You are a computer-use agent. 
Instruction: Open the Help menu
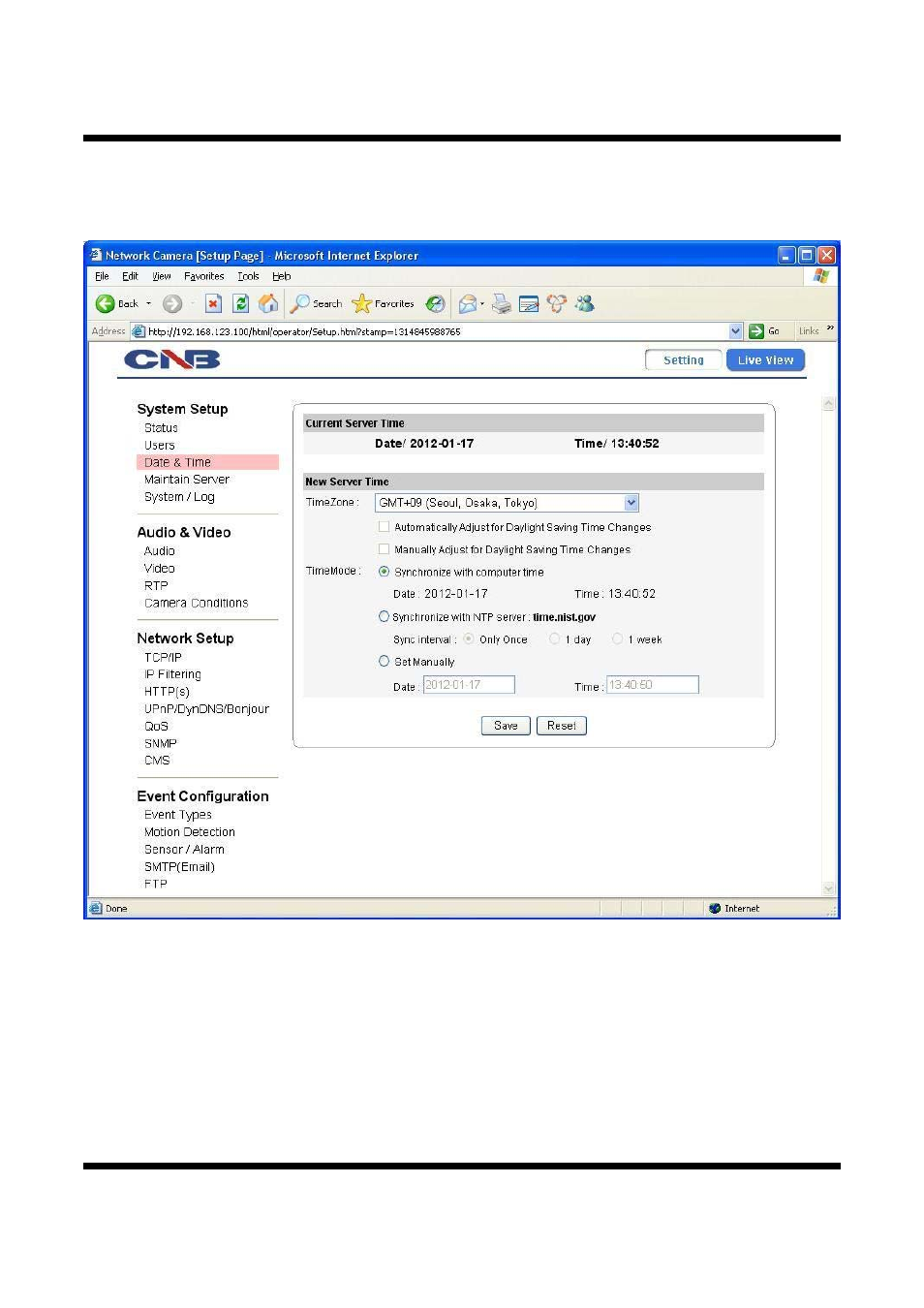click(x=282, y=276)
